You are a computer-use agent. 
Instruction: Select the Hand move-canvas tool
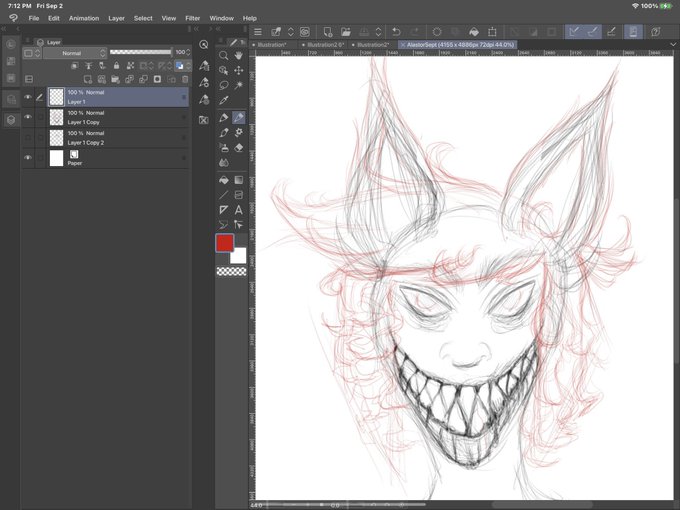coord(239,56)
